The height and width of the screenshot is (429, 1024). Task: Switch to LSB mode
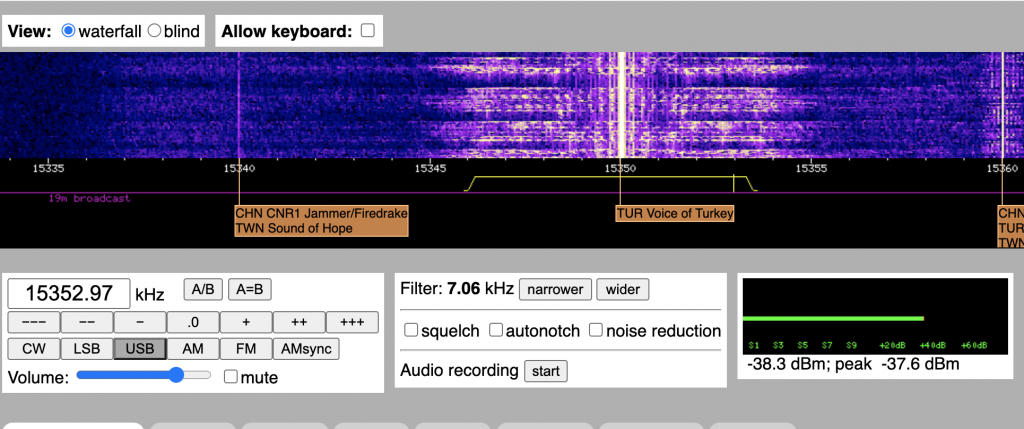(86, 349)
